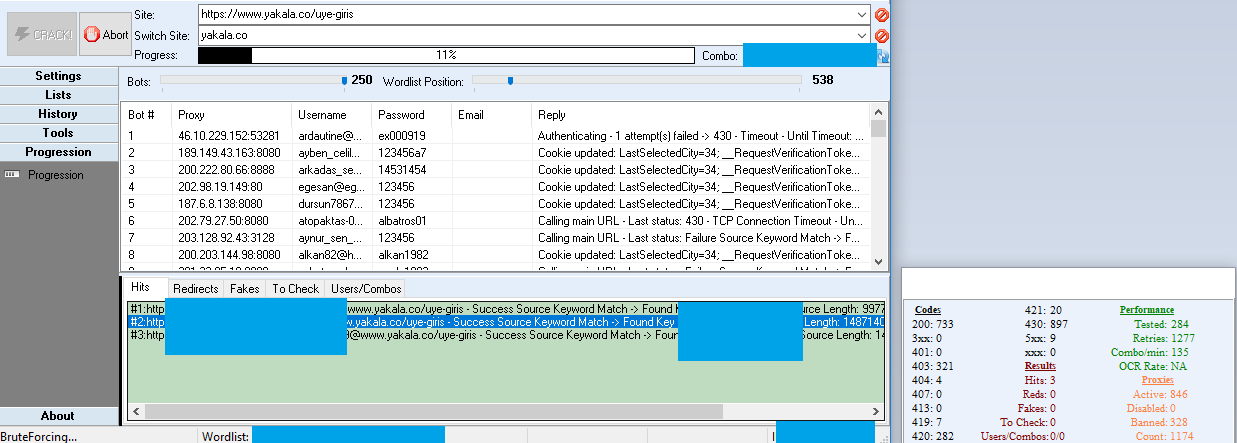The height and width of the screenshot is (443, 1237).
Task: Open the About sidebar section
Action: click(x=58, y=416)
